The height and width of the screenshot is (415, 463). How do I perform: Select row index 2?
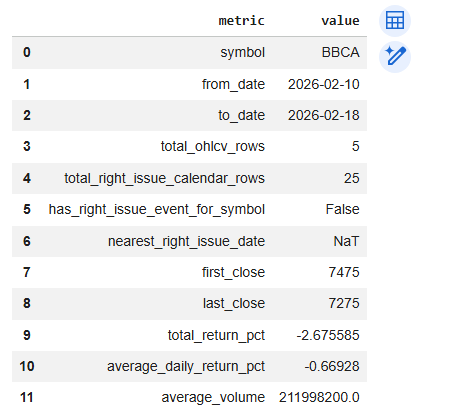(27, 115)
